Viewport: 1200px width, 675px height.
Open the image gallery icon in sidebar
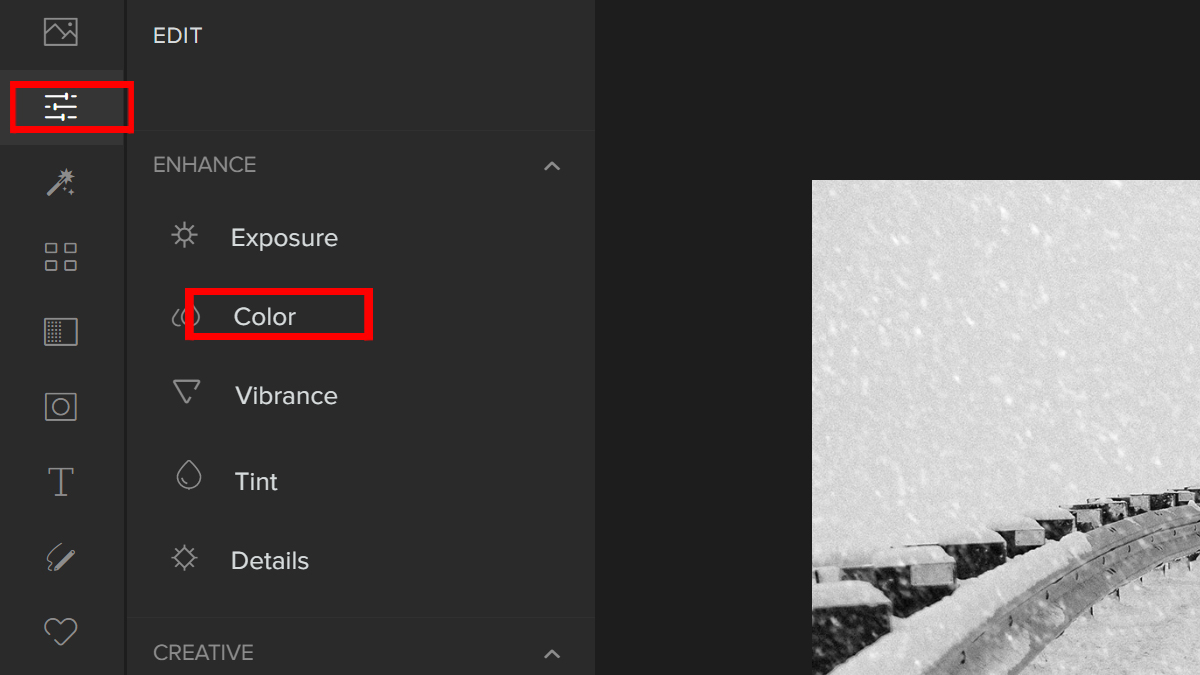[x=61, y=32]
